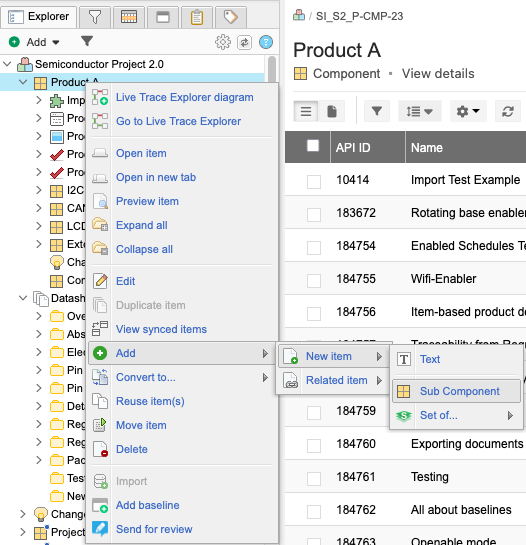Open the tags tab
This screenshot has height=545, width=526.
pyautogui.click(x=230, y=16)
